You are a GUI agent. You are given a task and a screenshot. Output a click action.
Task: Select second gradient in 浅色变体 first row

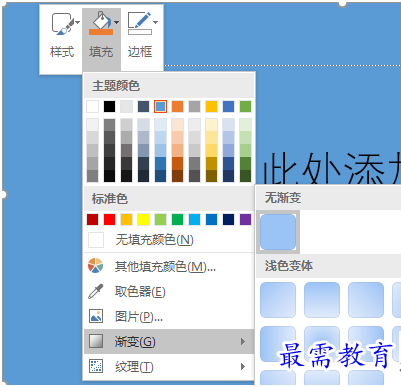click(322, 300)
